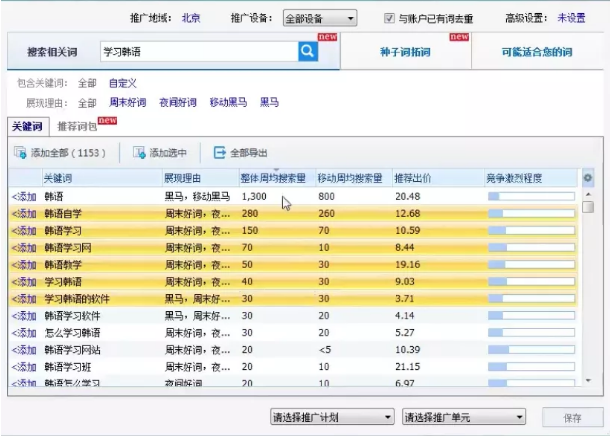Open the 可能适合您的词 tab
610x437 pixels.
tap(536, 52)
